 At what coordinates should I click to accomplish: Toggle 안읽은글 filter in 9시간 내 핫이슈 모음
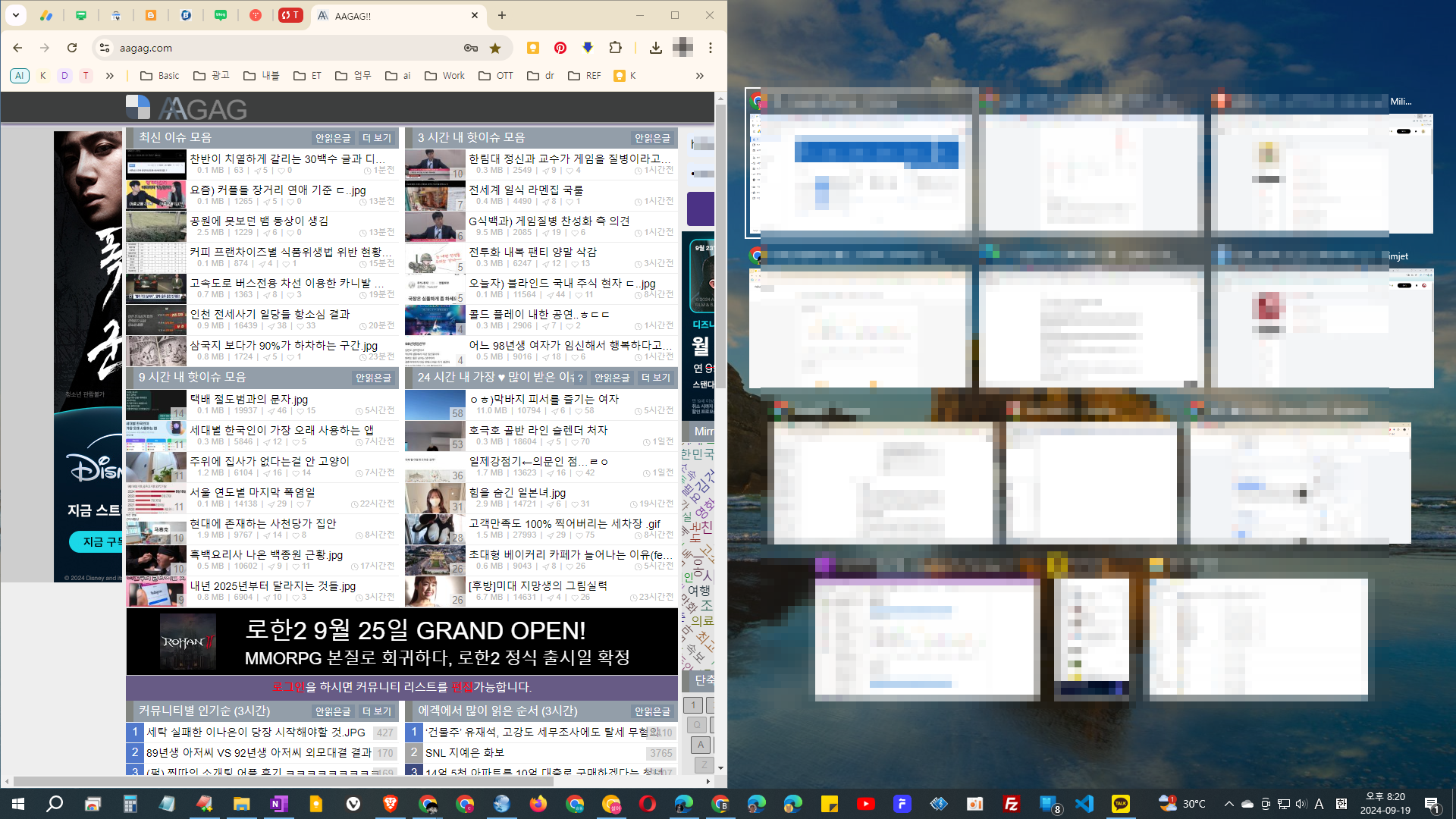[373, 378]
